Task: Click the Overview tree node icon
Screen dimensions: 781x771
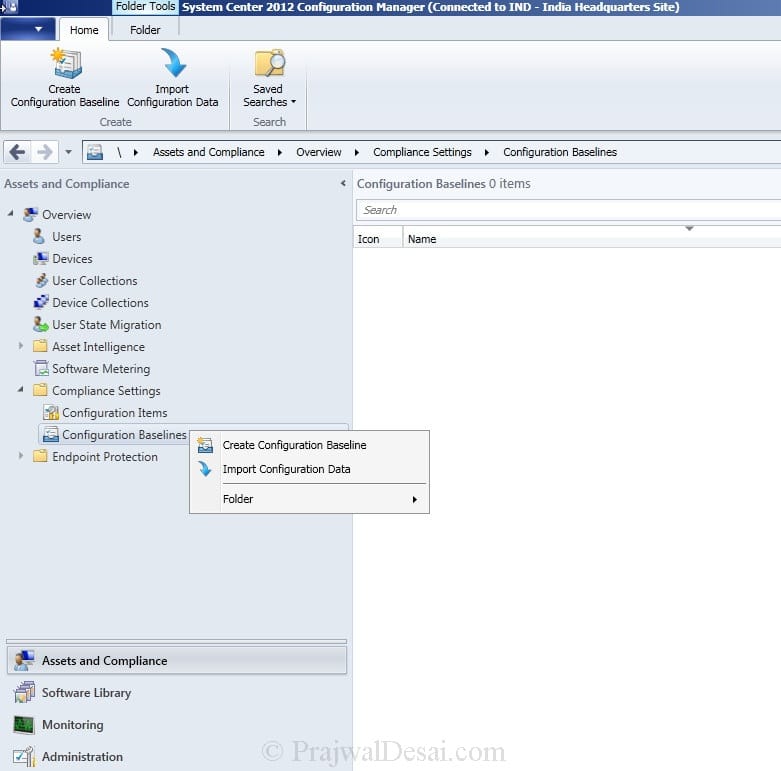Action: 30,215
